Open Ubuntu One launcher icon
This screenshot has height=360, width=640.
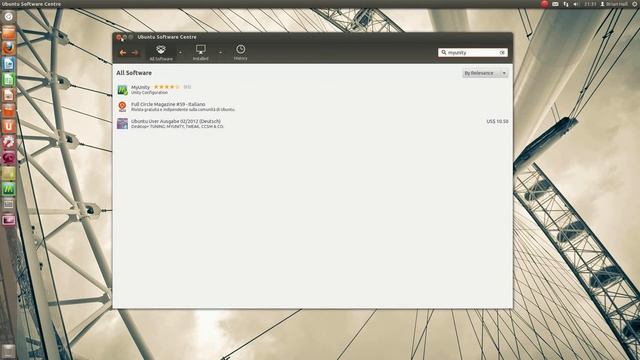[9, 126]
